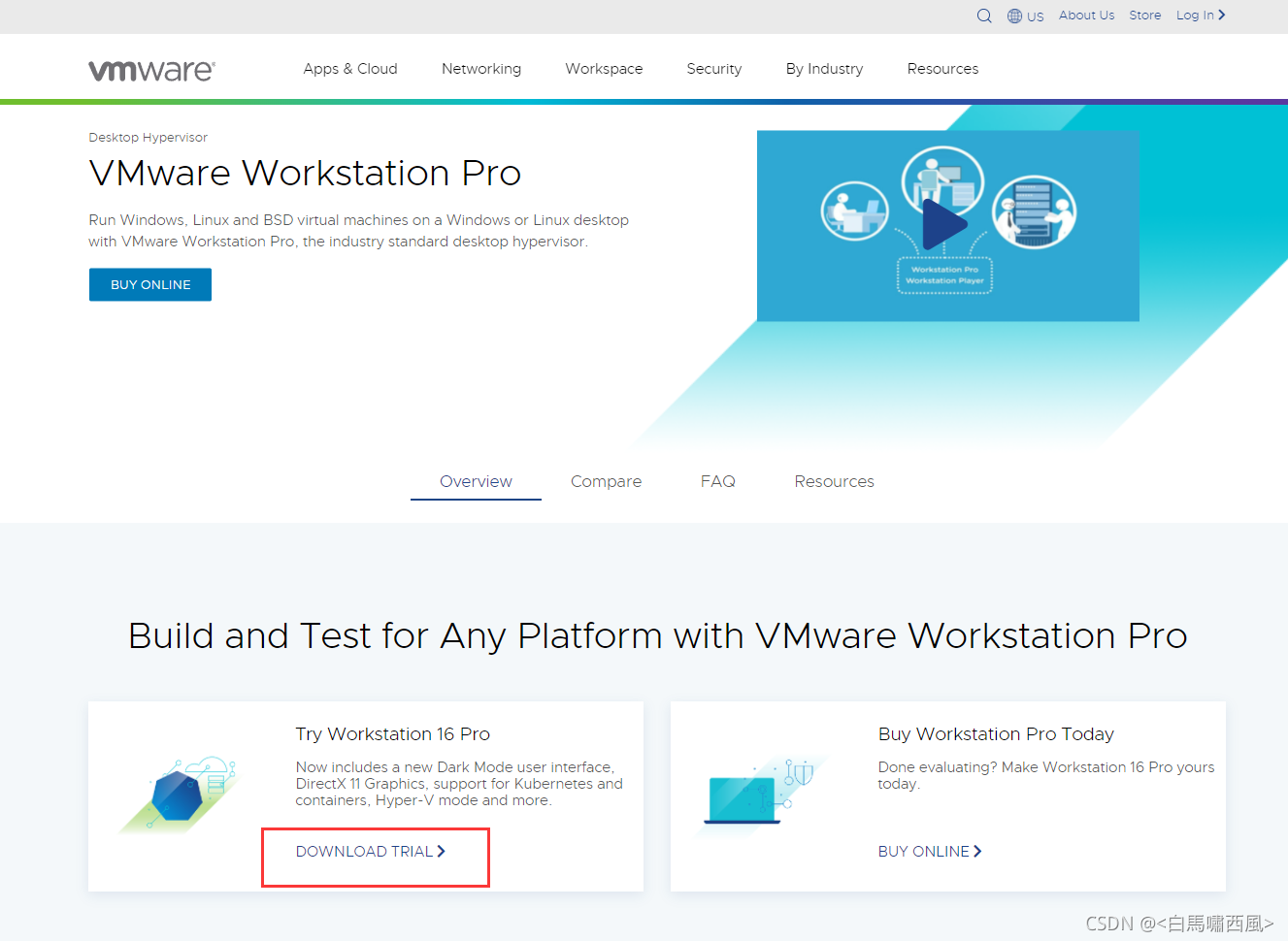Open the Networking menu
The image size is (1288, 941).
(481, 69)
